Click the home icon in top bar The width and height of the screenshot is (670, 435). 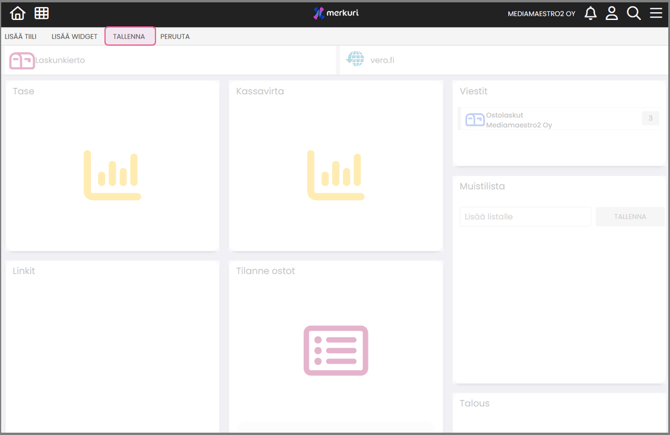tap(17, 13)
